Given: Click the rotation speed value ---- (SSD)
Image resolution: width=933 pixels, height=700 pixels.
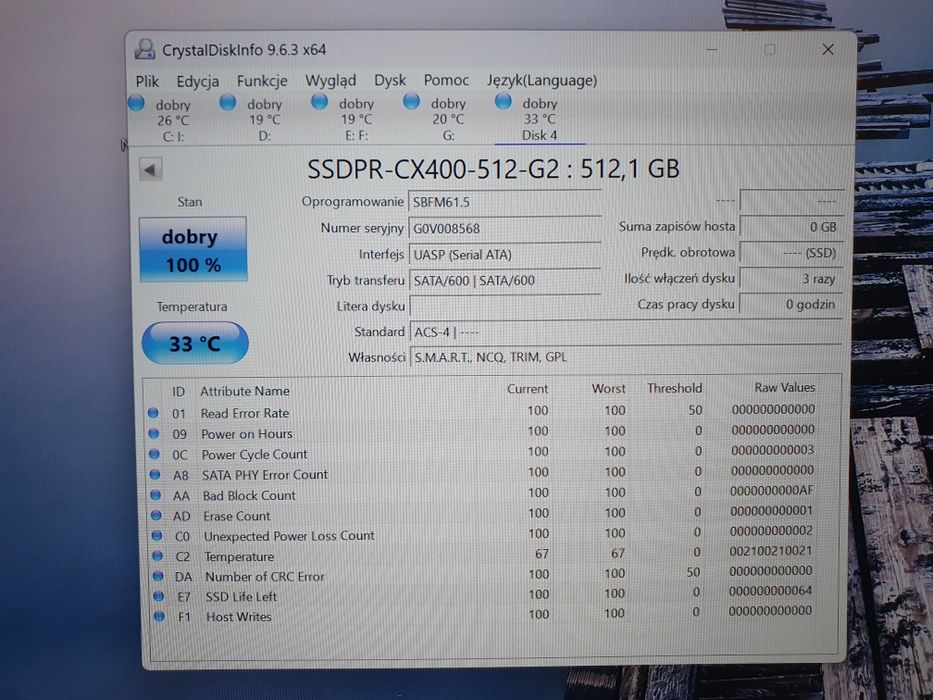Looking at the screenshot, I should 791,253.
